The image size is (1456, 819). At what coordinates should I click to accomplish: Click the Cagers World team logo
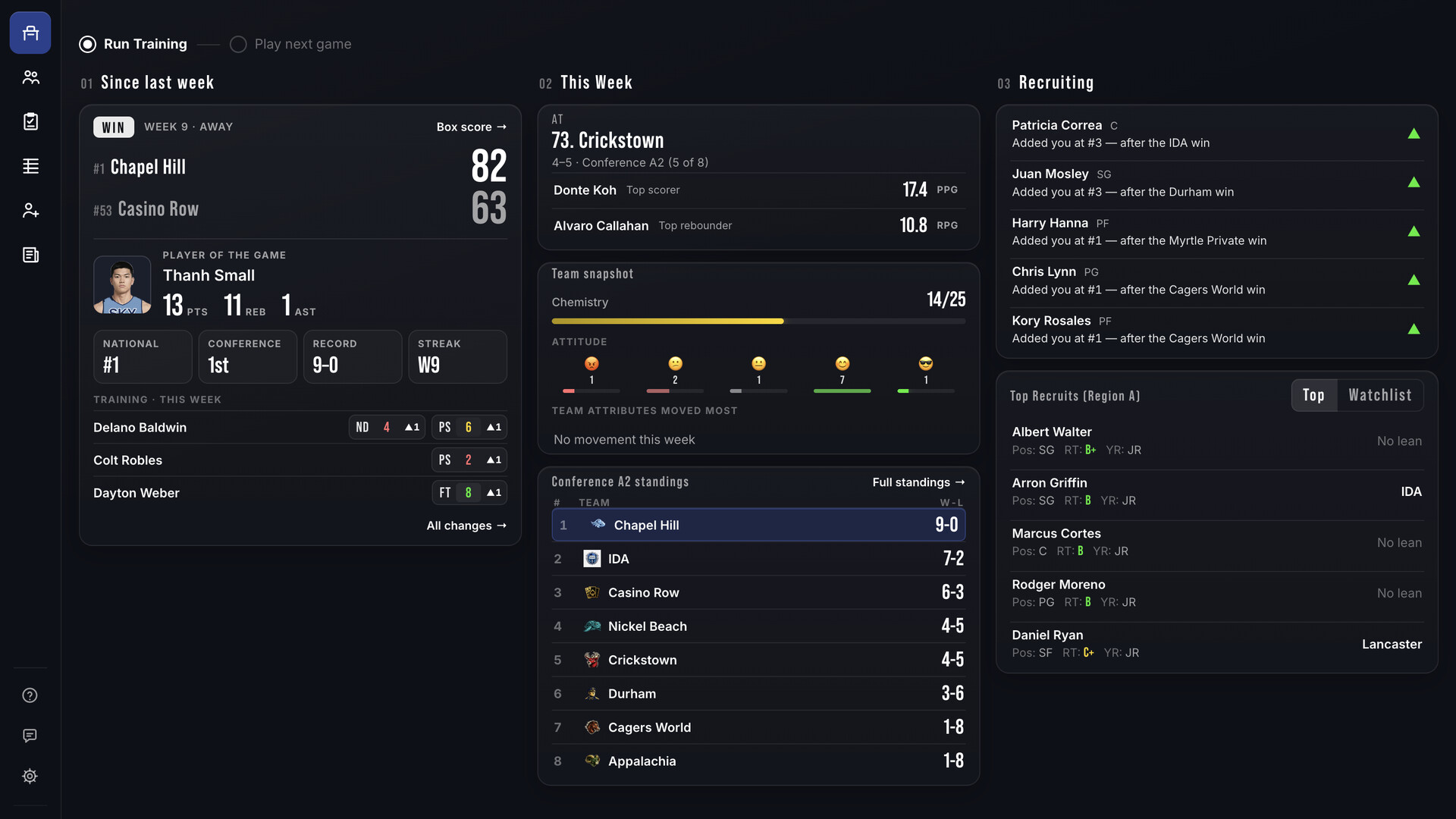click(591, 727)
